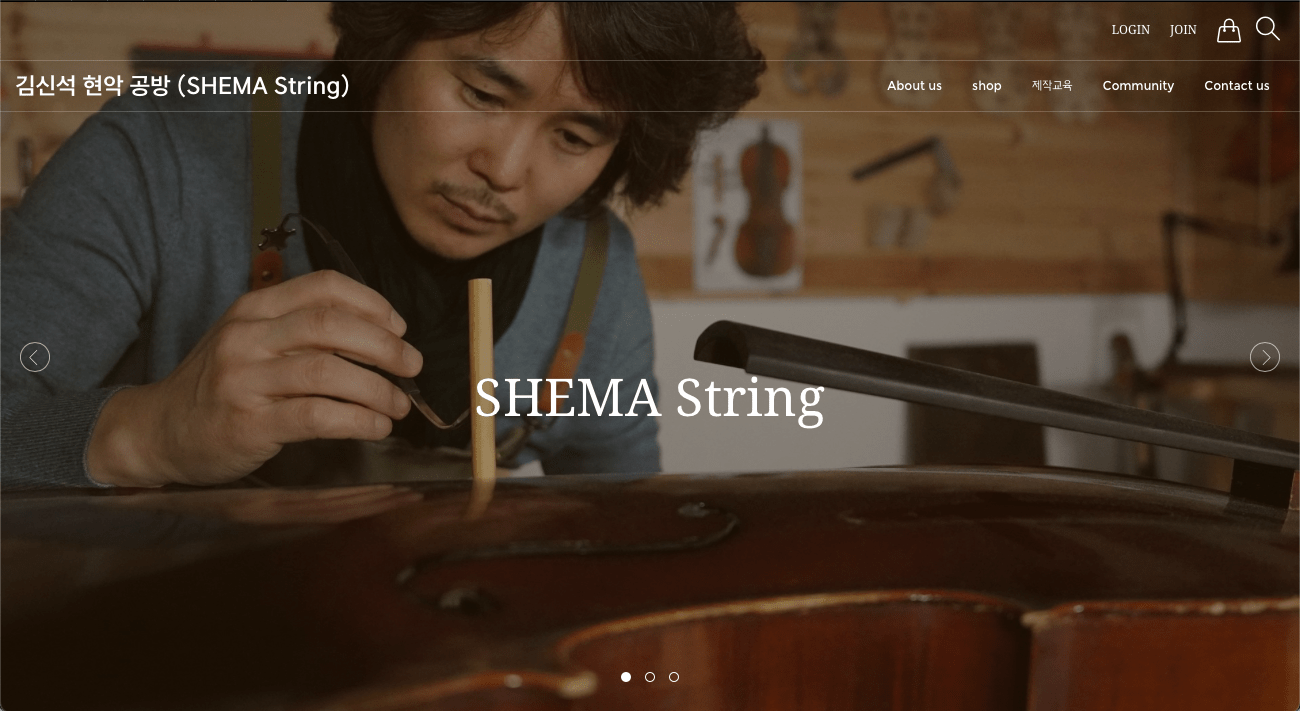
Task: Expand the Community menu
Action: pyautogui.click(x=1138, y=86)
